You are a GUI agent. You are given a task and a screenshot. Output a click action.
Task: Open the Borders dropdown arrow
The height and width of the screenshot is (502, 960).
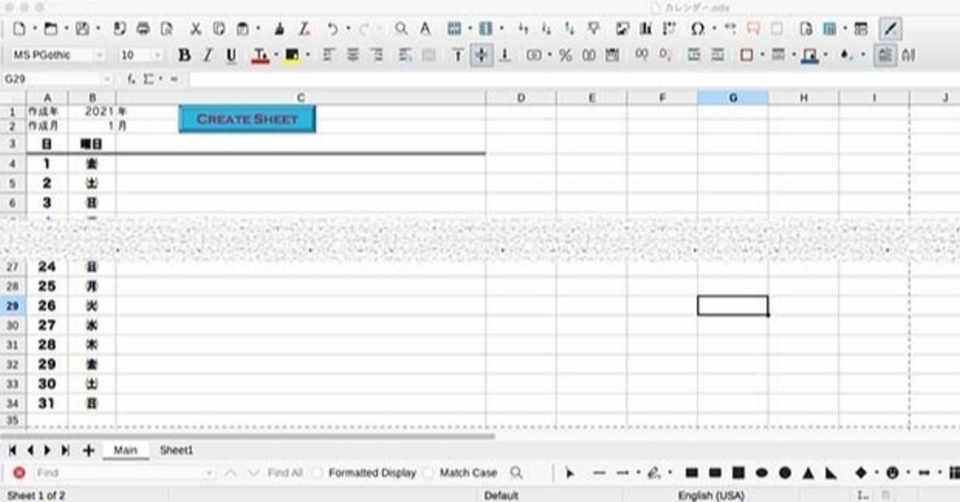coord(762,55)
